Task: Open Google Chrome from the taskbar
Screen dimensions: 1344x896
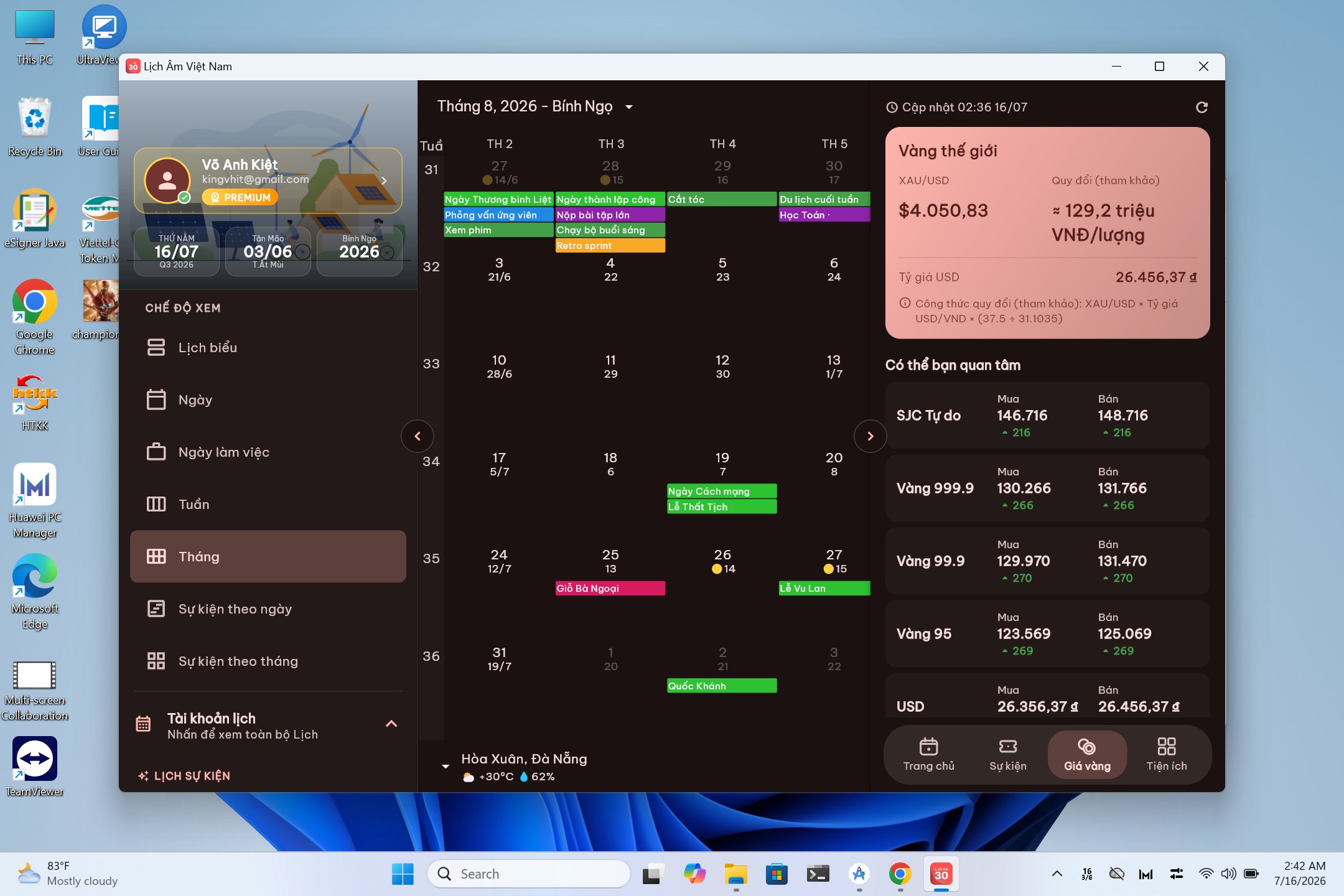Action: click(900, 874)
